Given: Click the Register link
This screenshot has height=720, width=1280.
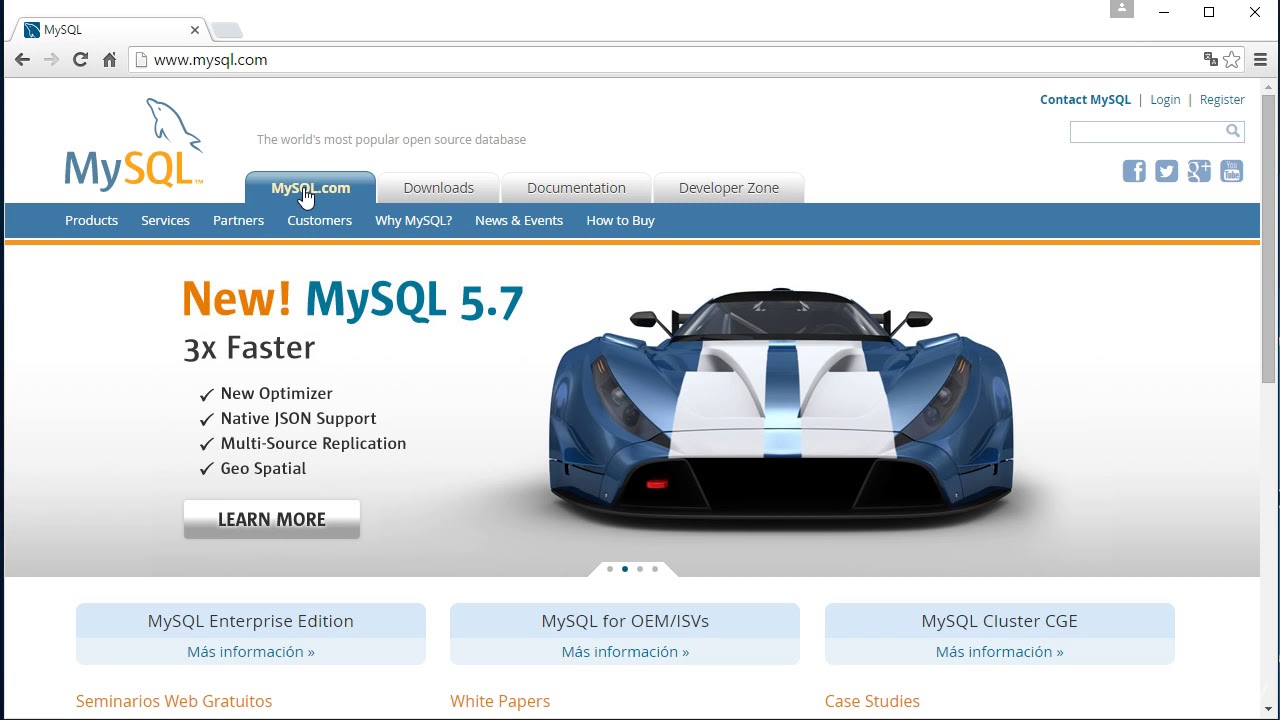Looking at the screenshot, I should tap(1222, 100).
